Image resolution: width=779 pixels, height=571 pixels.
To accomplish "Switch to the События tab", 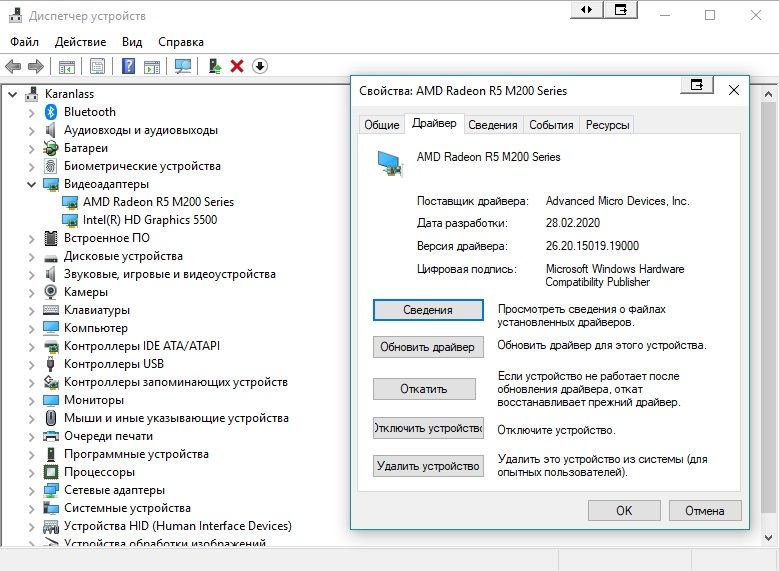I will coord(551,125).
